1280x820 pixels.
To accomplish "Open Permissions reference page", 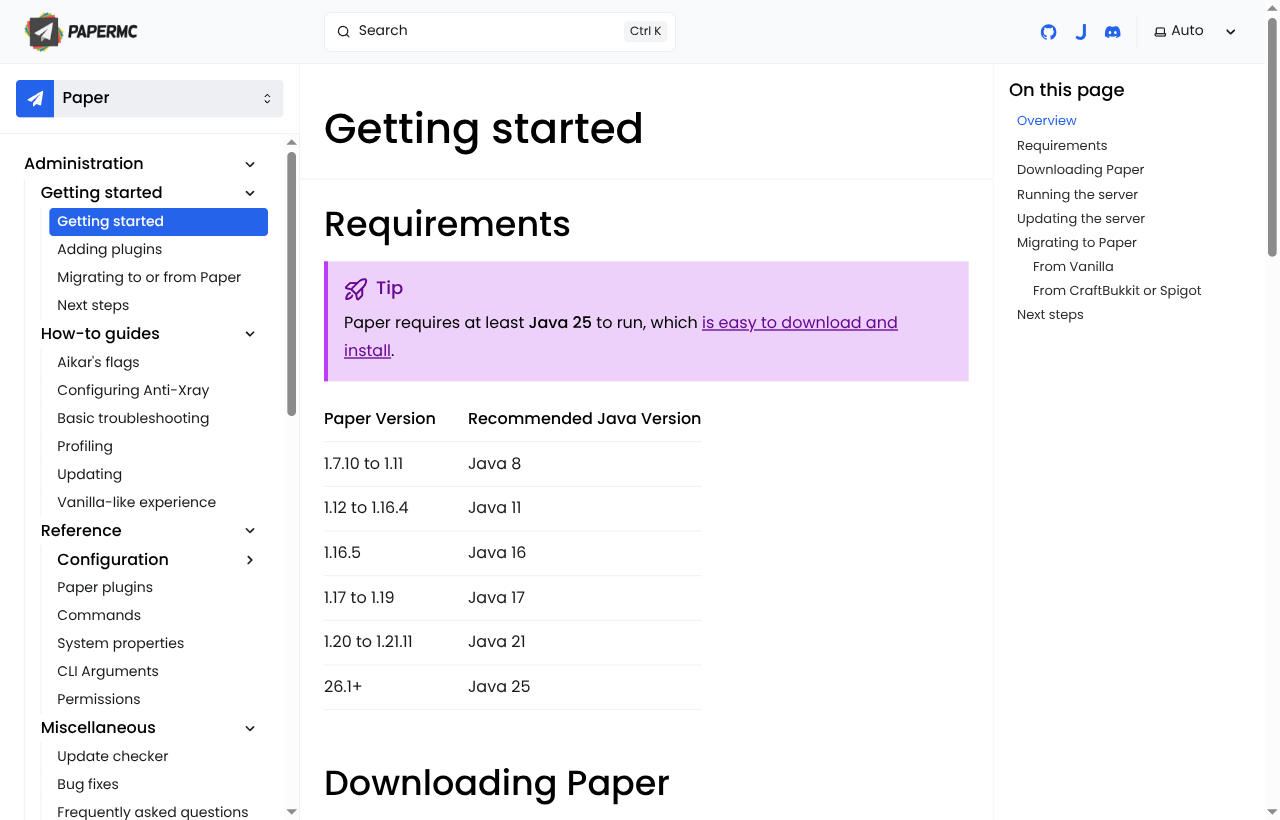I will point(99,700).
